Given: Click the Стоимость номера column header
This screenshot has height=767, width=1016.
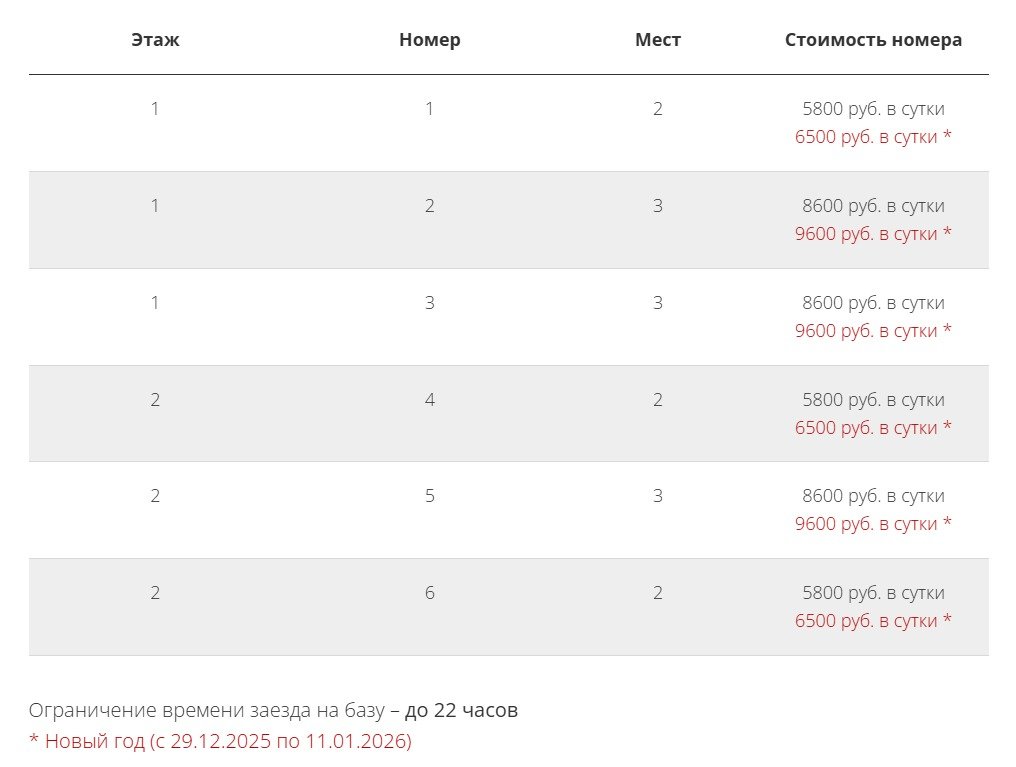Looking at the screenshot, I should point(873,40).
